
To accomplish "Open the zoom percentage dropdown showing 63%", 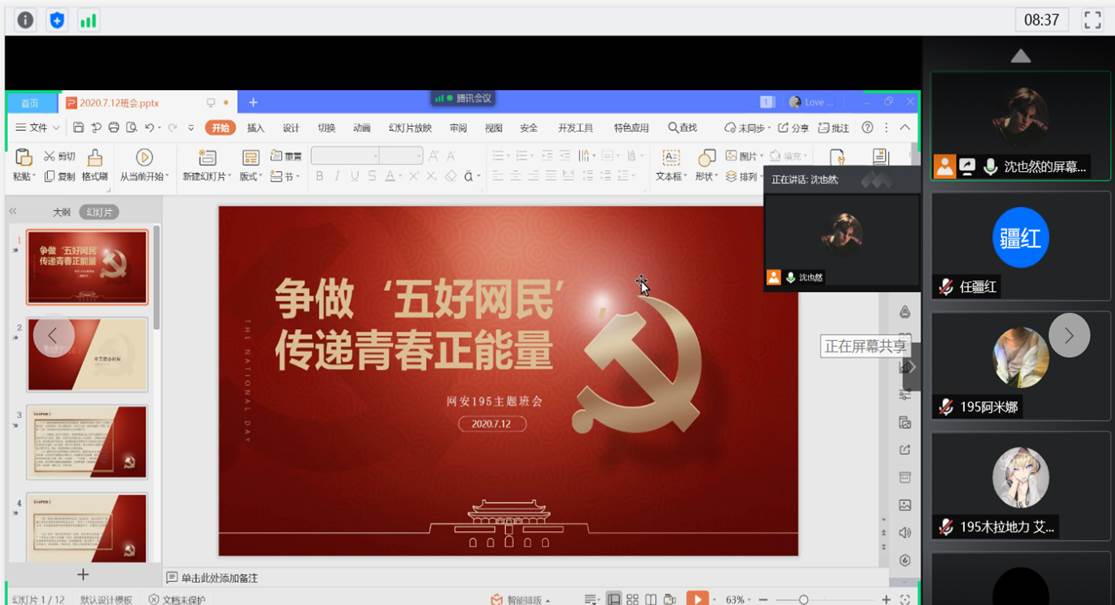I will tap(736, 598).
